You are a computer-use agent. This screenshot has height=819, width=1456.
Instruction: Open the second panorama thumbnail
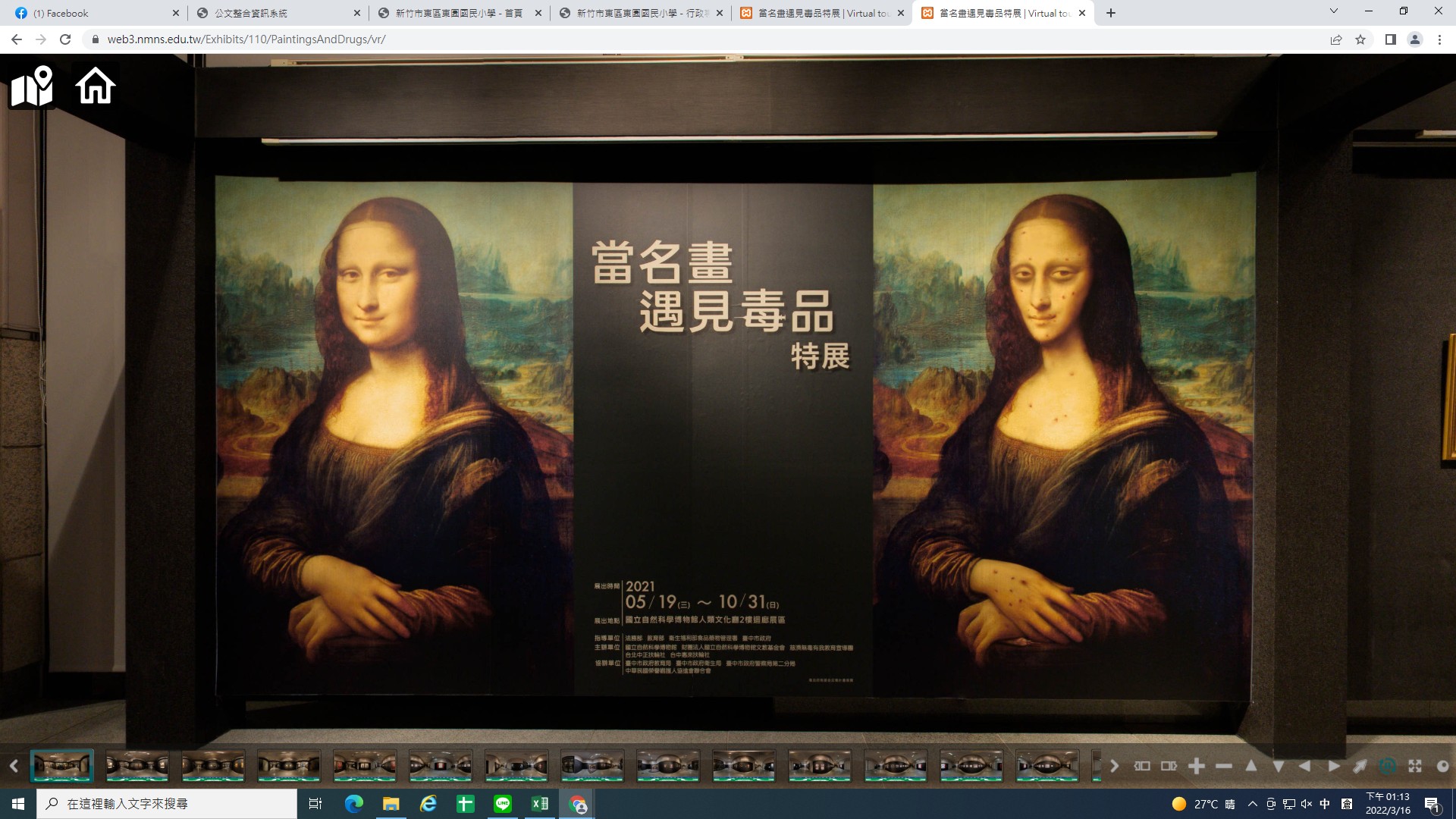coord(137,766)
